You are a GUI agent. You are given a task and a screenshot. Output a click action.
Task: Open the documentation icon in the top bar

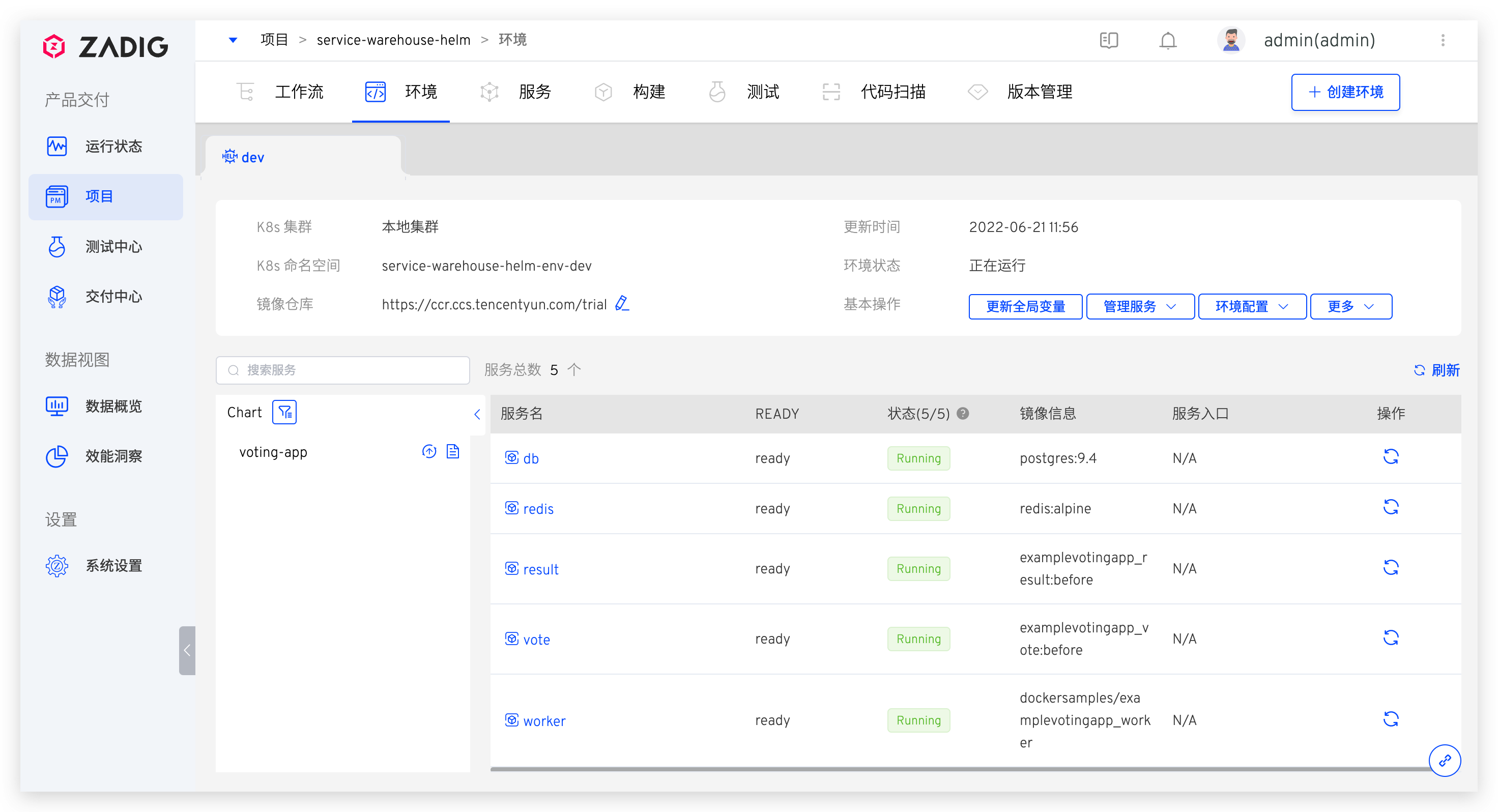click(1109, 40)
